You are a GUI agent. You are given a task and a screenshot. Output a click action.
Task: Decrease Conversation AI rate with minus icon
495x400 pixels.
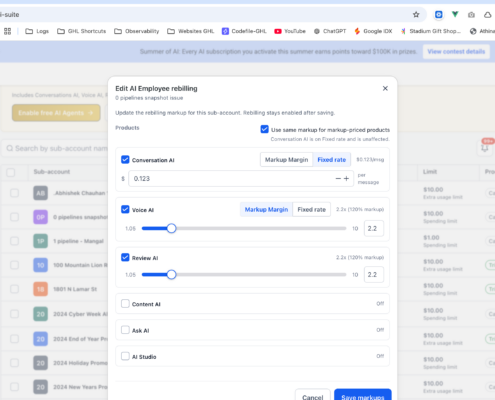click(338, 179)
